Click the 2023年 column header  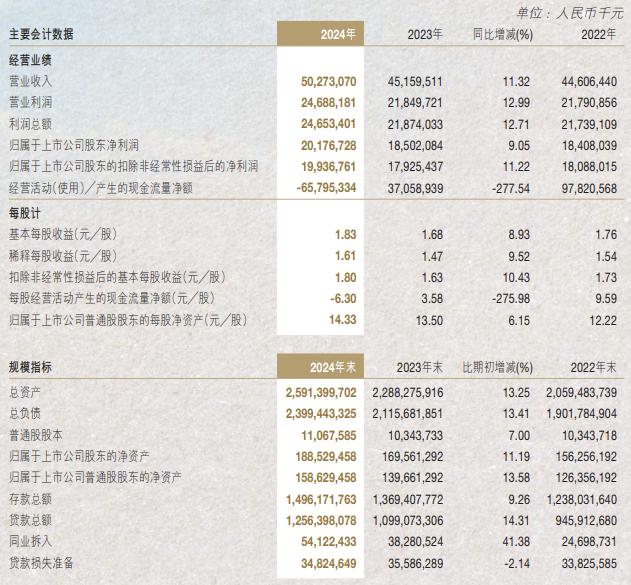click(x=425, y=35)
